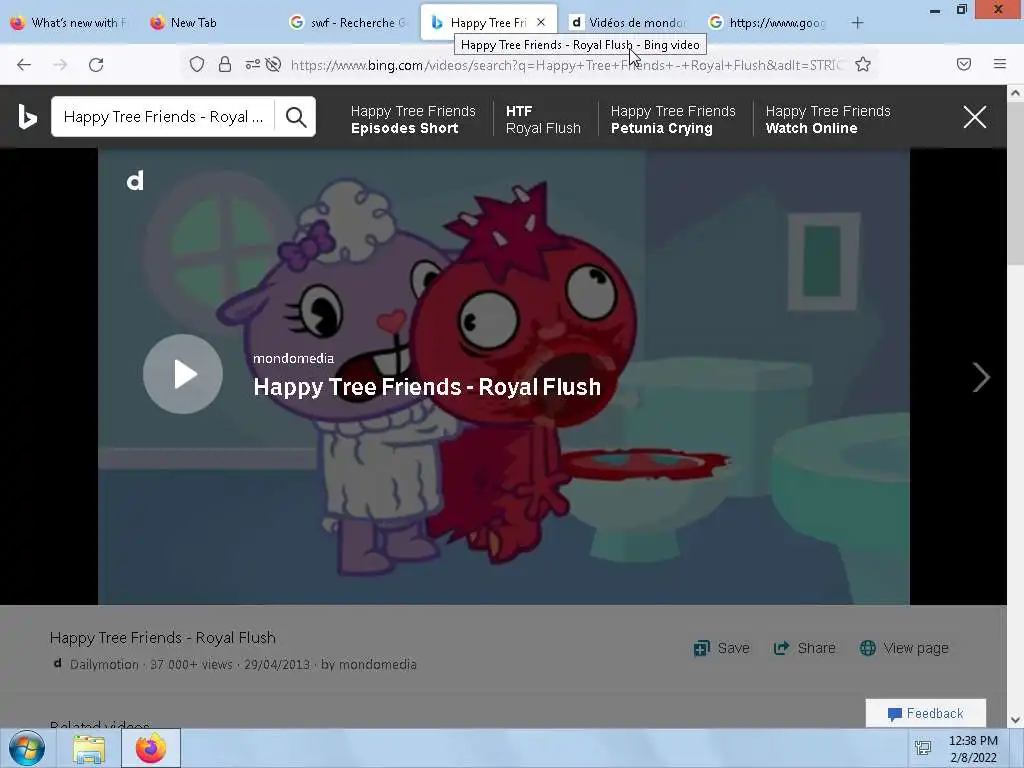
Task: Click the network tray icon
Action: coord(923,748)
